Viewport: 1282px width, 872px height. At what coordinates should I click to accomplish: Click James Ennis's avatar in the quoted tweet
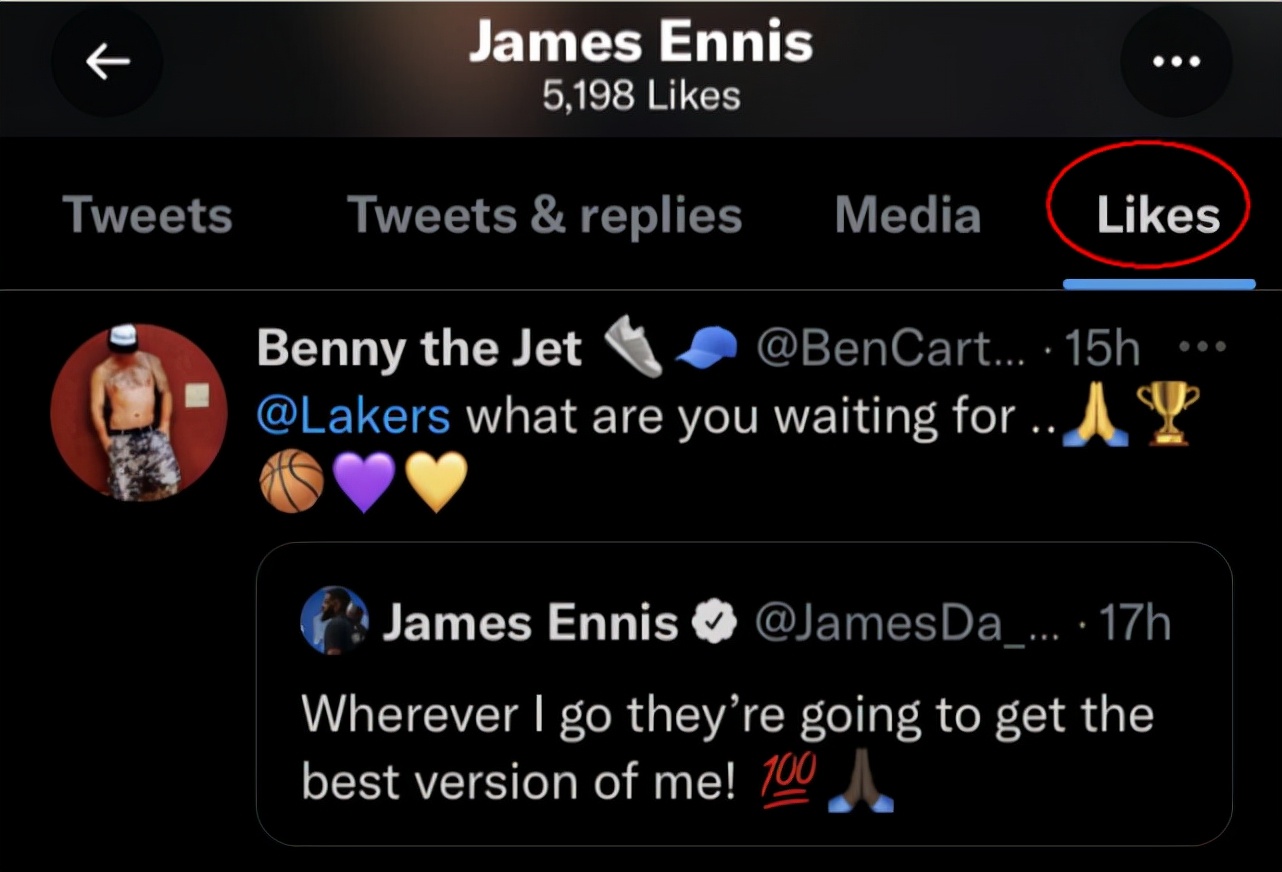[x=334, y=621]
